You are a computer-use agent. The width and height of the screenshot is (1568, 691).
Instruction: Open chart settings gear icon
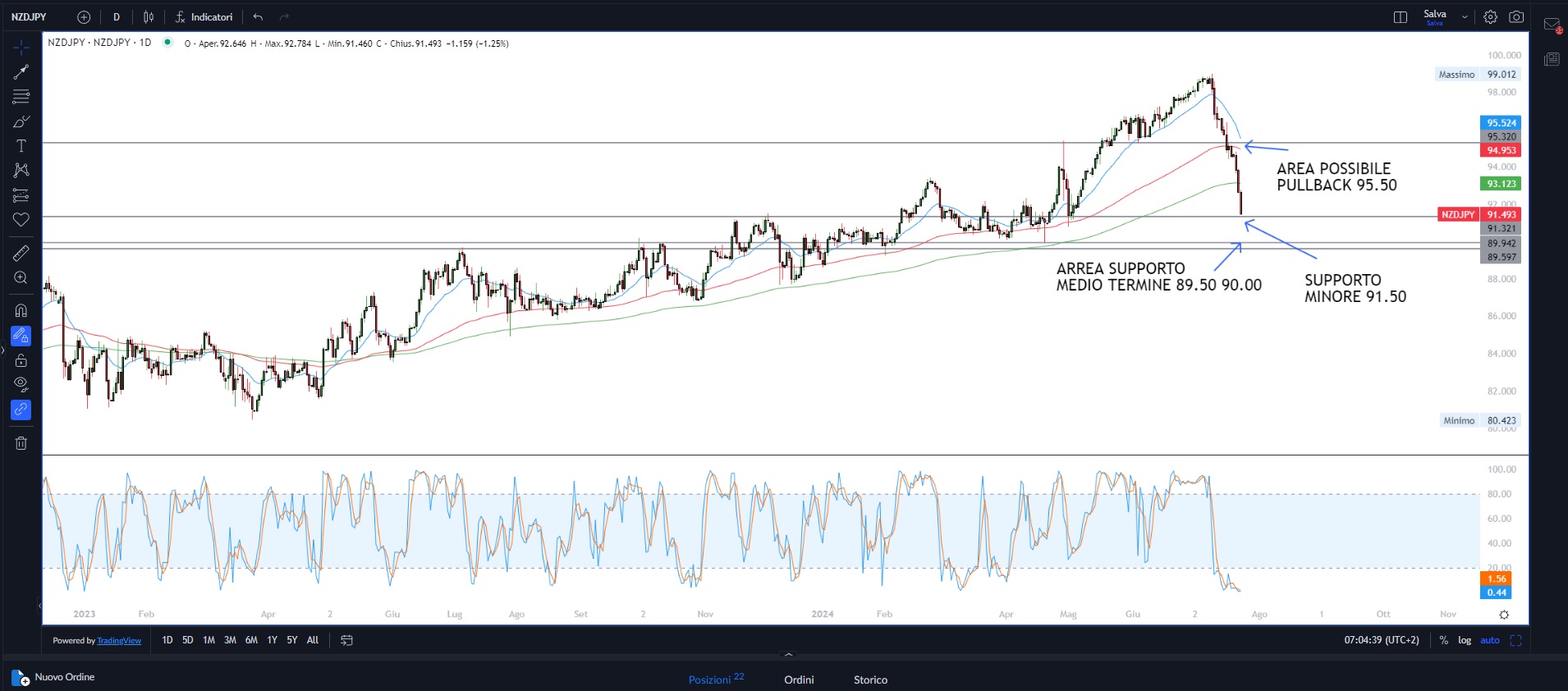tap(1490, 17)
